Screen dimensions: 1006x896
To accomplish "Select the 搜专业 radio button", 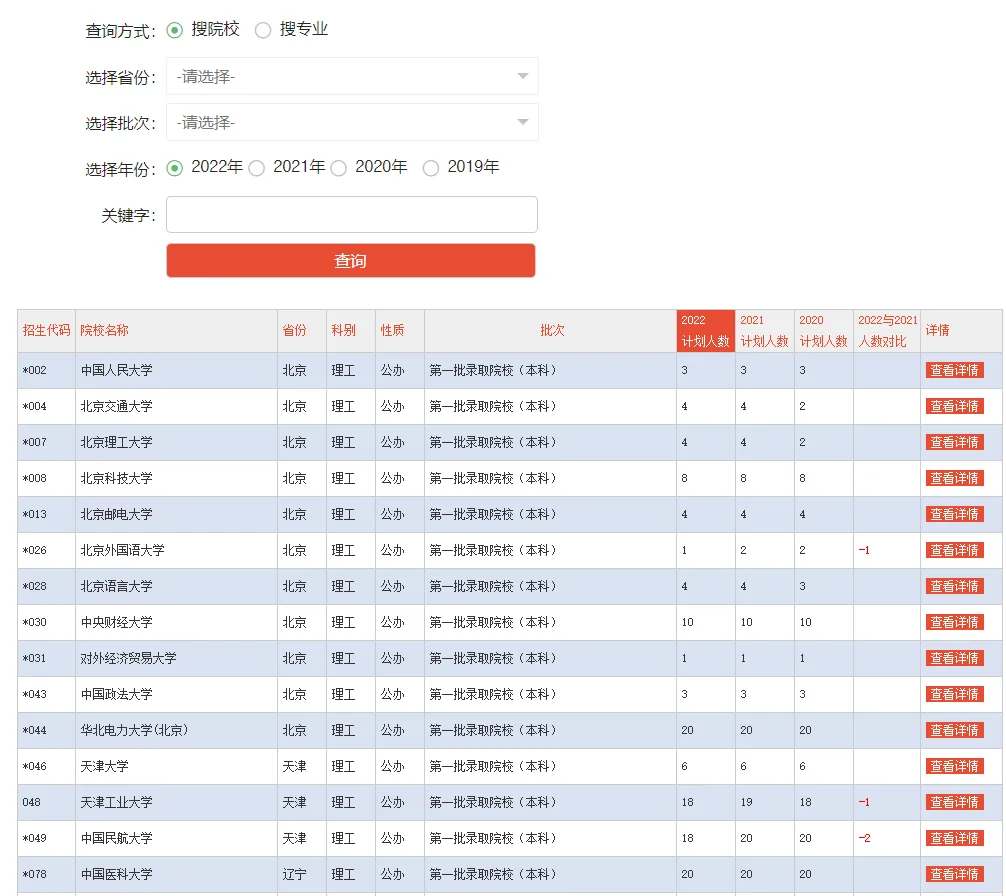I will click(x=263, y=30).
